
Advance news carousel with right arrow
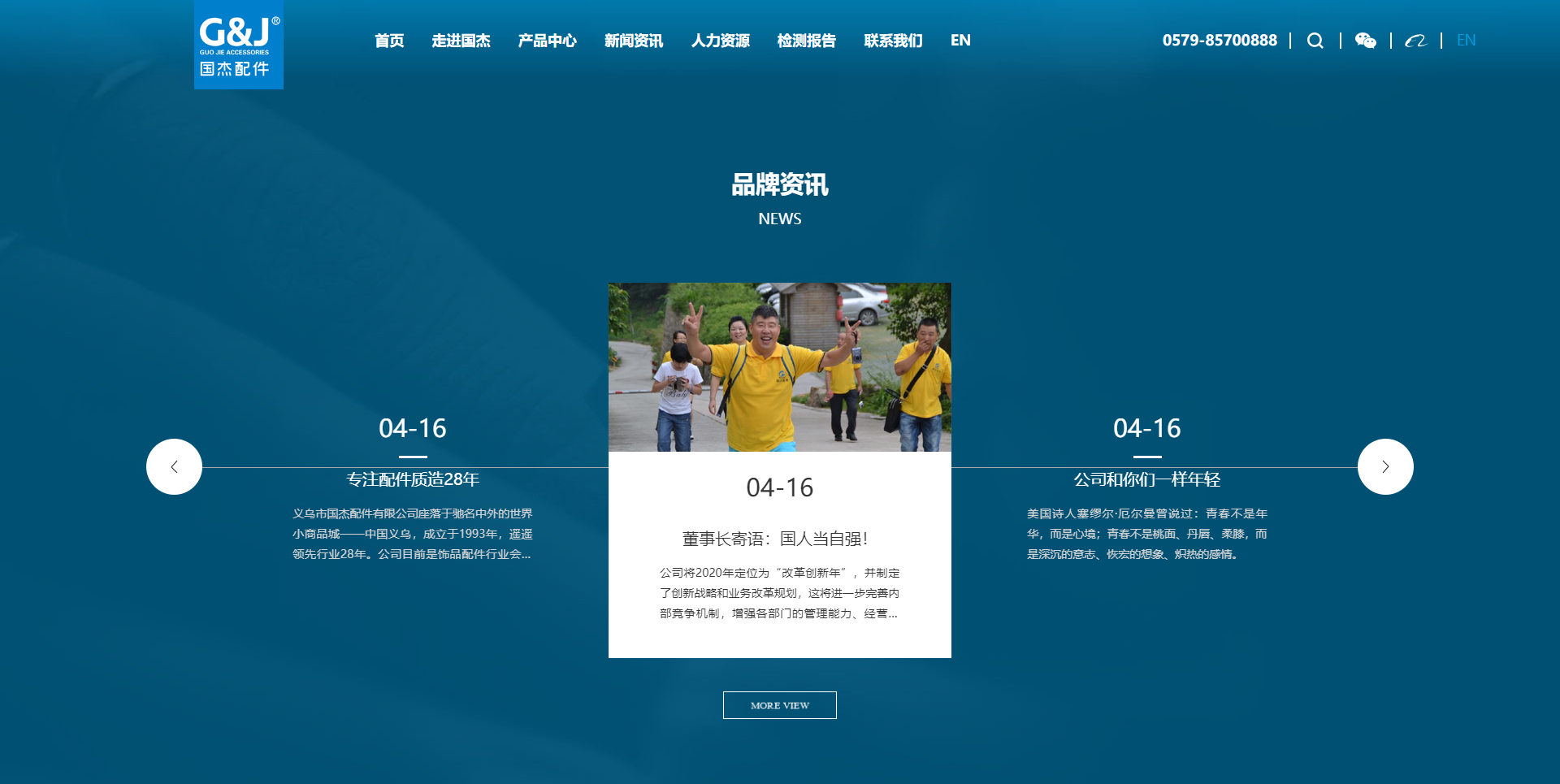[1385, 466]
